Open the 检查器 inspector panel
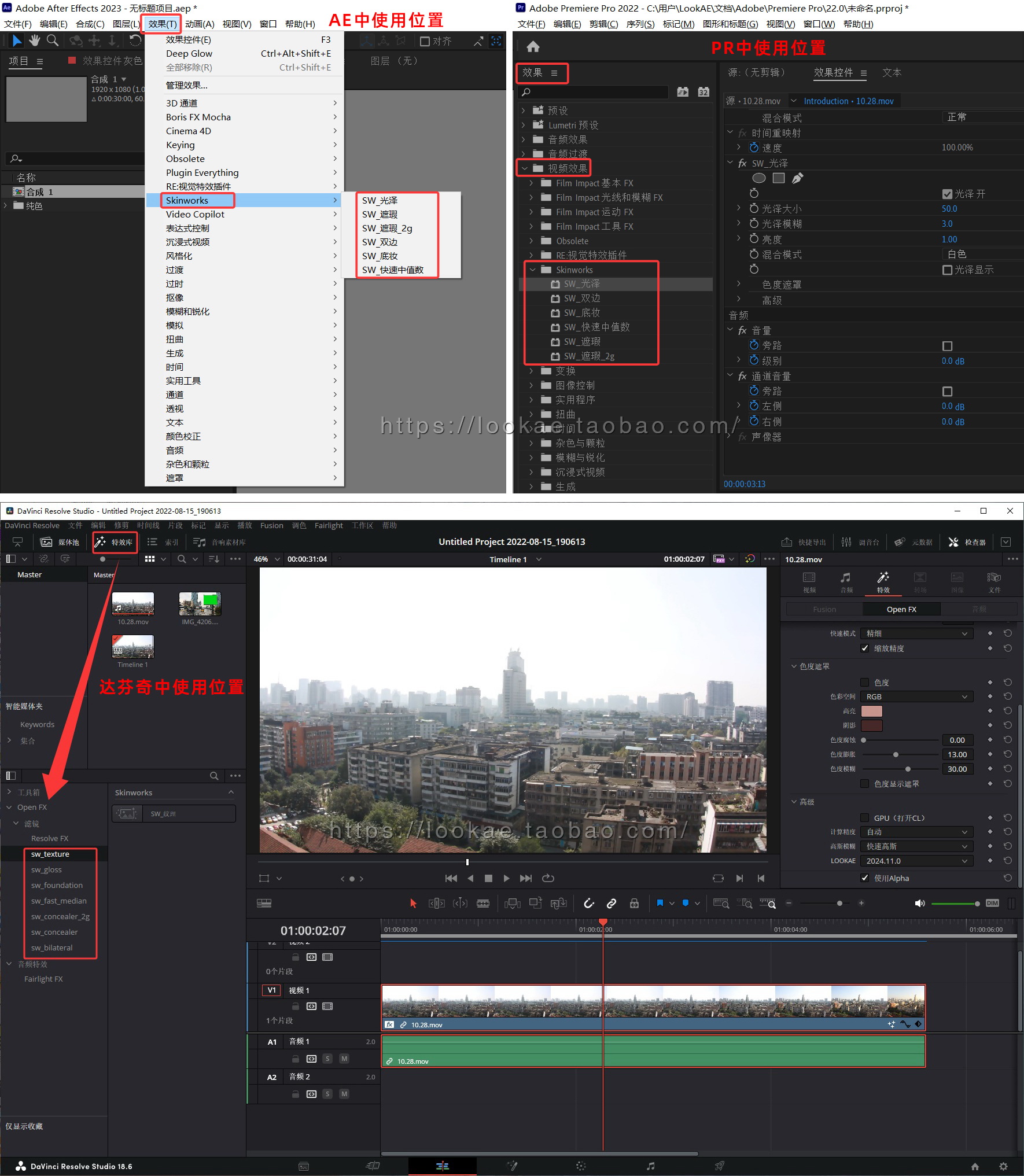 coord(968,542)
